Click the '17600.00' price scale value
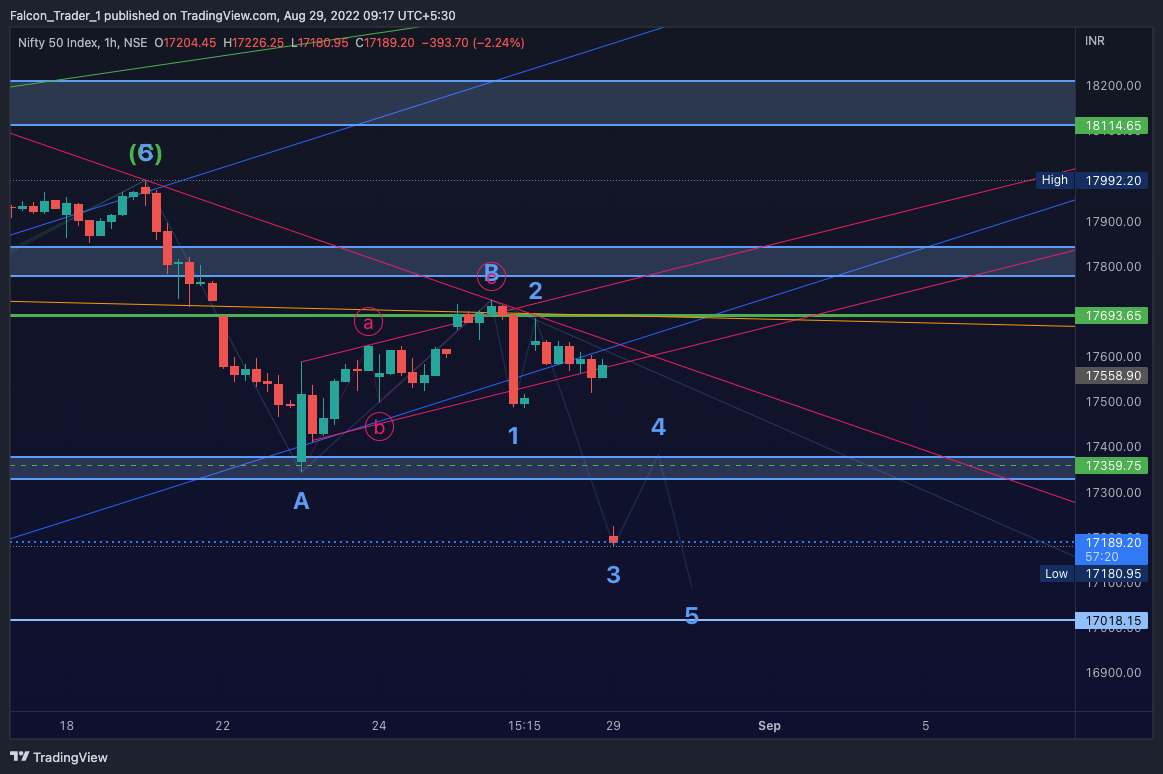The width and height of the screenshot is (1163, 774). coord(1113,357)
